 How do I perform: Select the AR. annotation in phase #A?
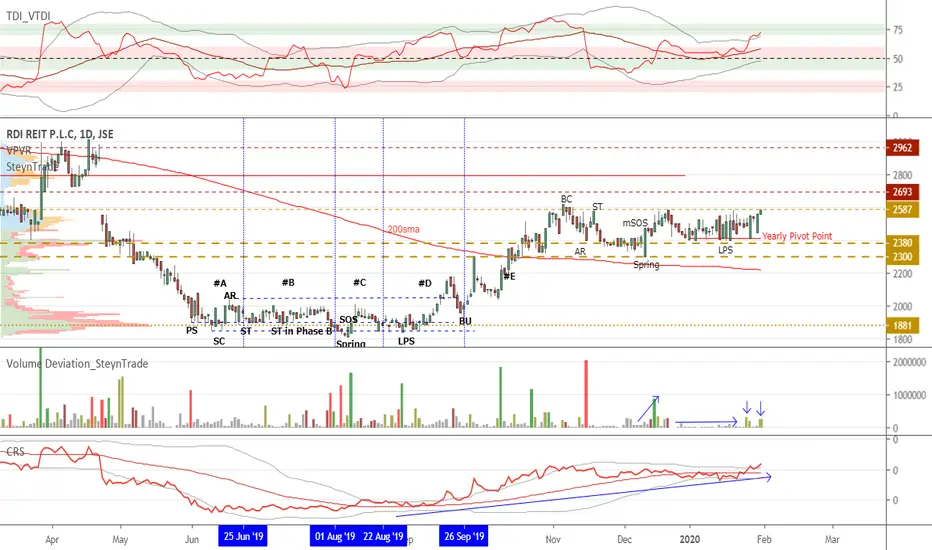(x=231, y=296)
